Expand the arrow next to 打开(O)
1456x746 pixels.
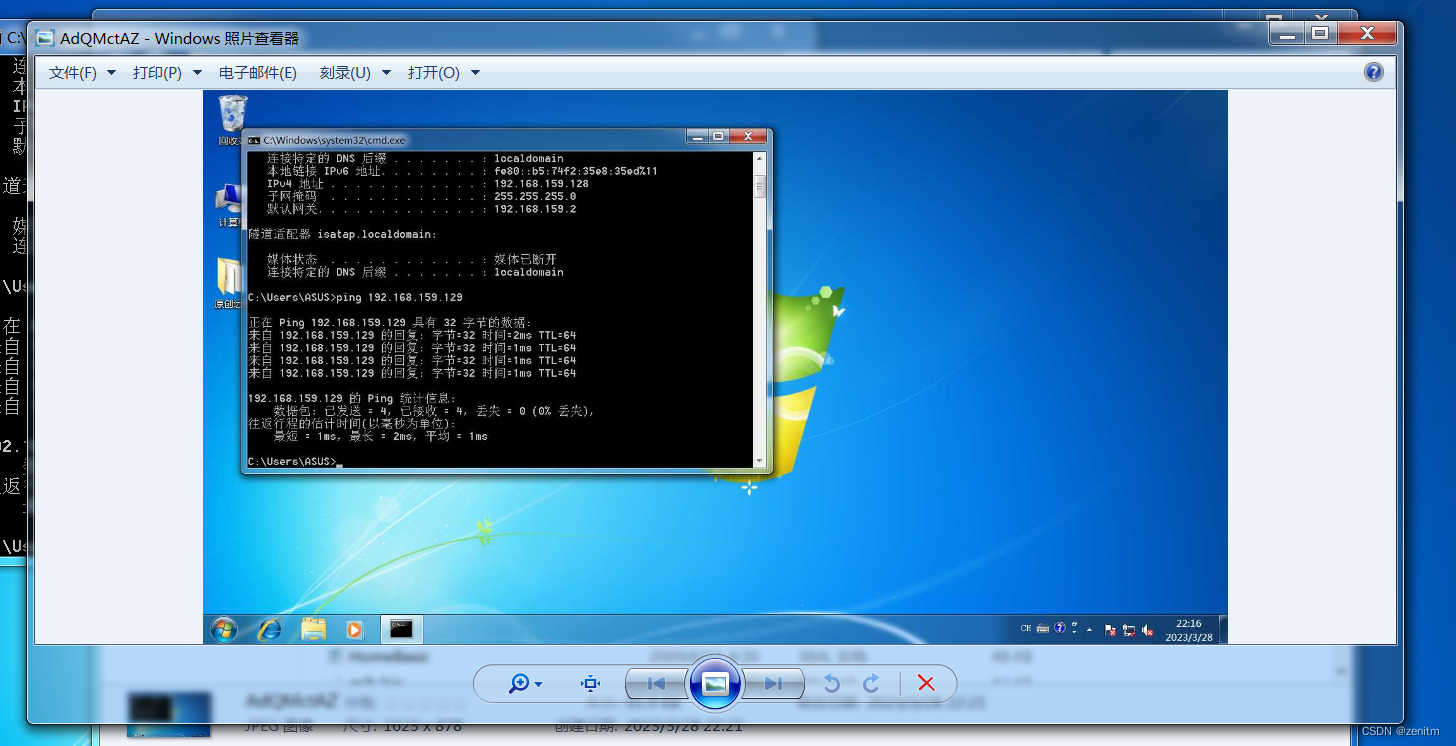point(475,73)
